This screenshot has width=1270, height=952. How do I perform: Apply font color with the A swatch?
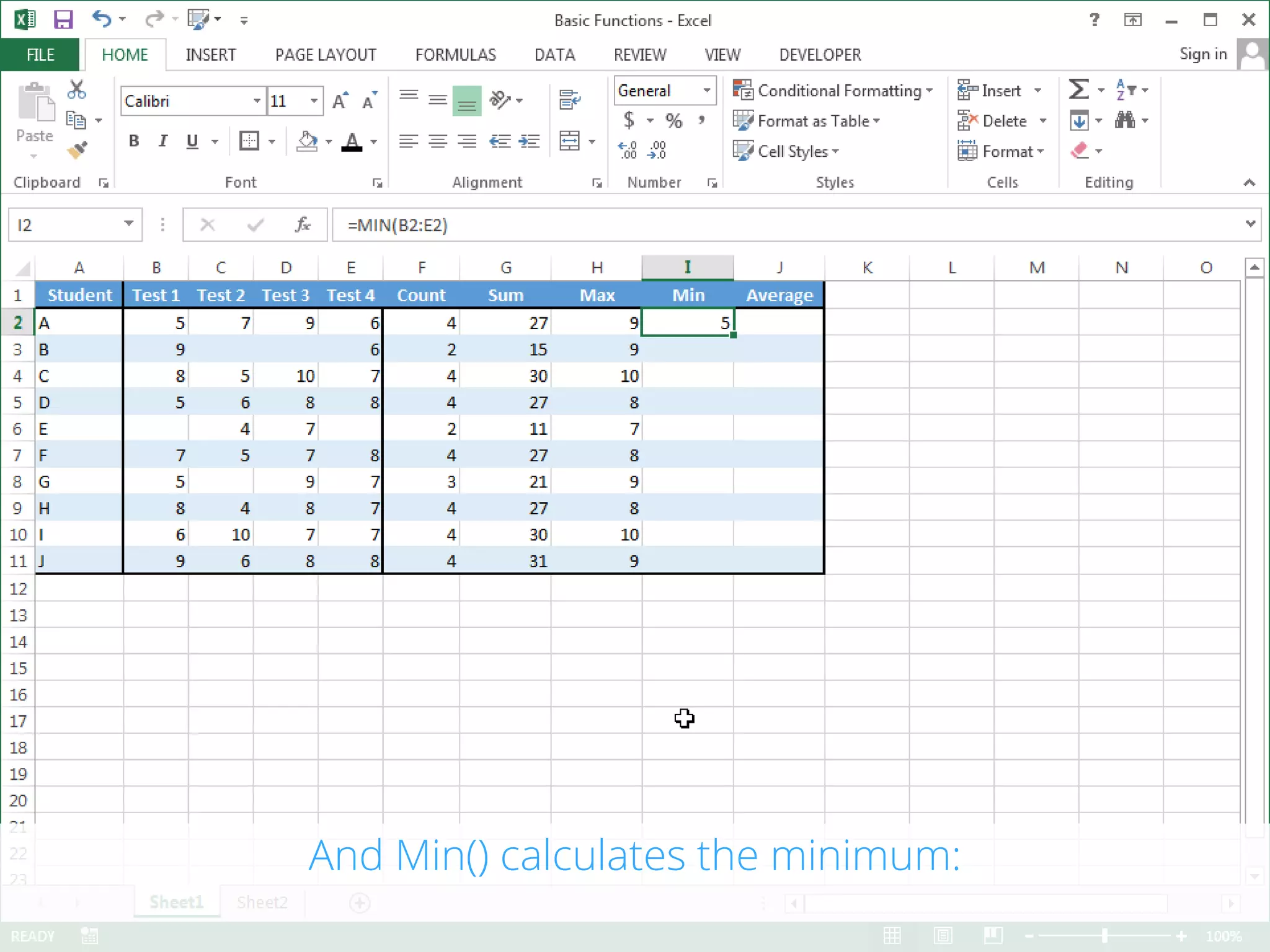click(352, 141)
